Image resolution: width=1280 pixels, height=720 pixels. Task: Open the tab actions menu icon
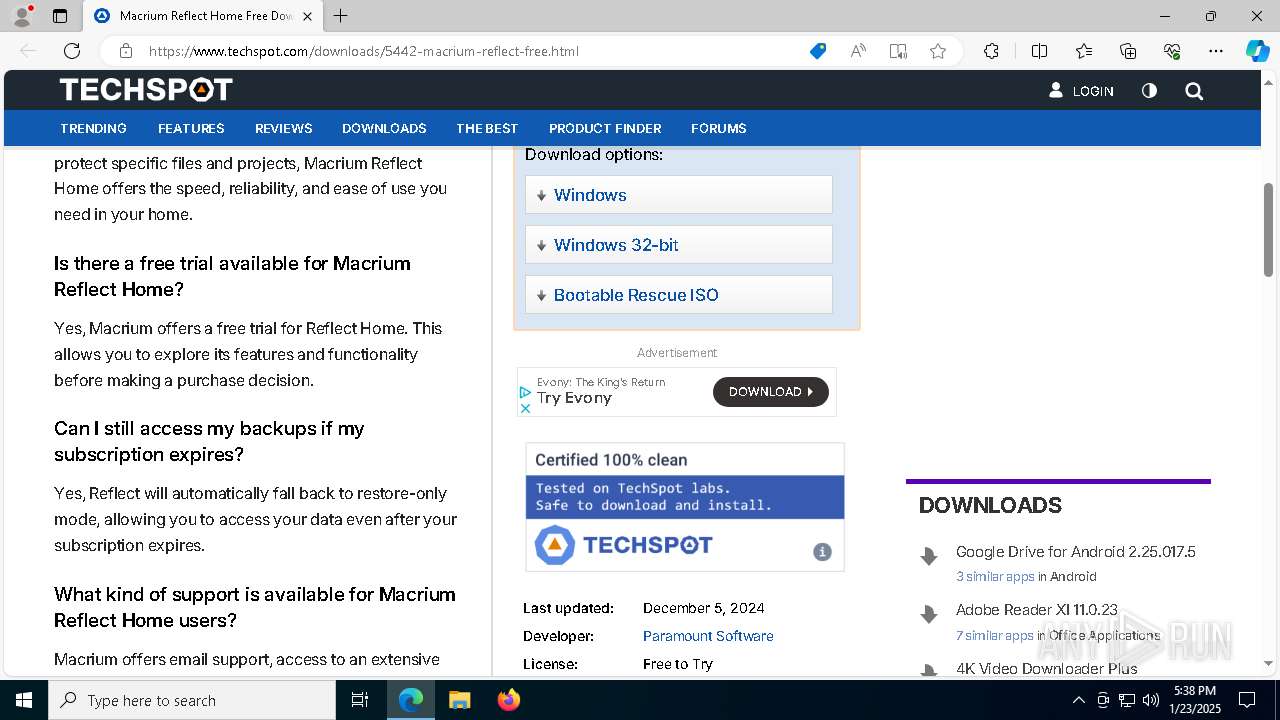tap(60, 16)
